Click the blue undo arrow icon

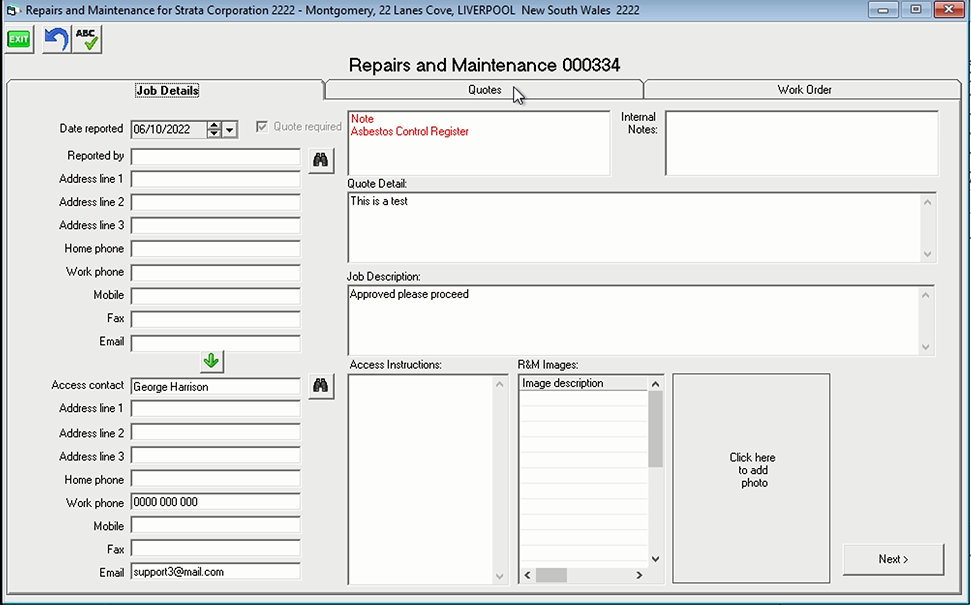click(x=56, y=40)
